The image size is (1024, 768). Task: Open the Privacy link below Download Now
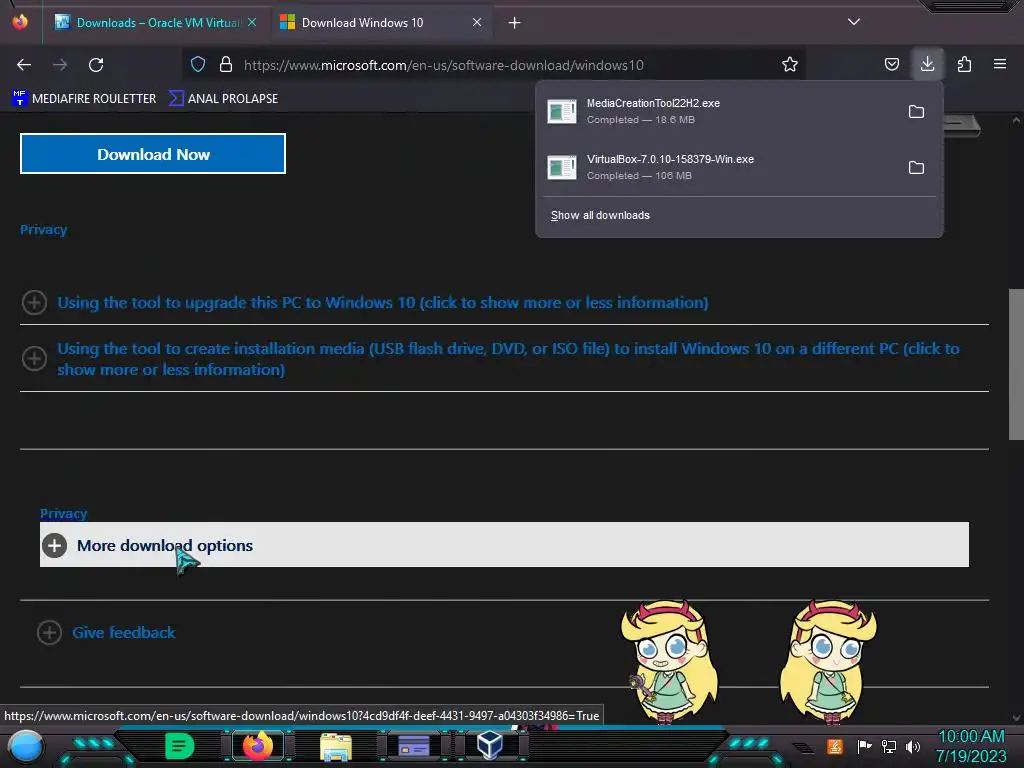pos(43,230)
